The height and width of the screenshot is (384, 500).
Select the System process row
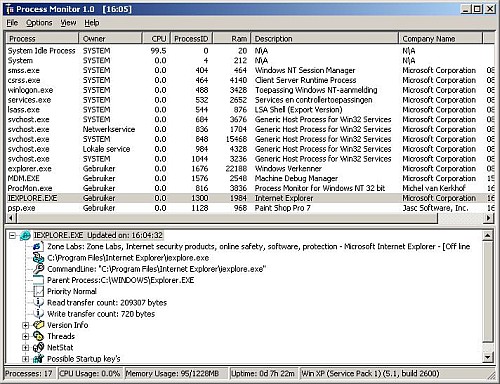pos(250,61)
